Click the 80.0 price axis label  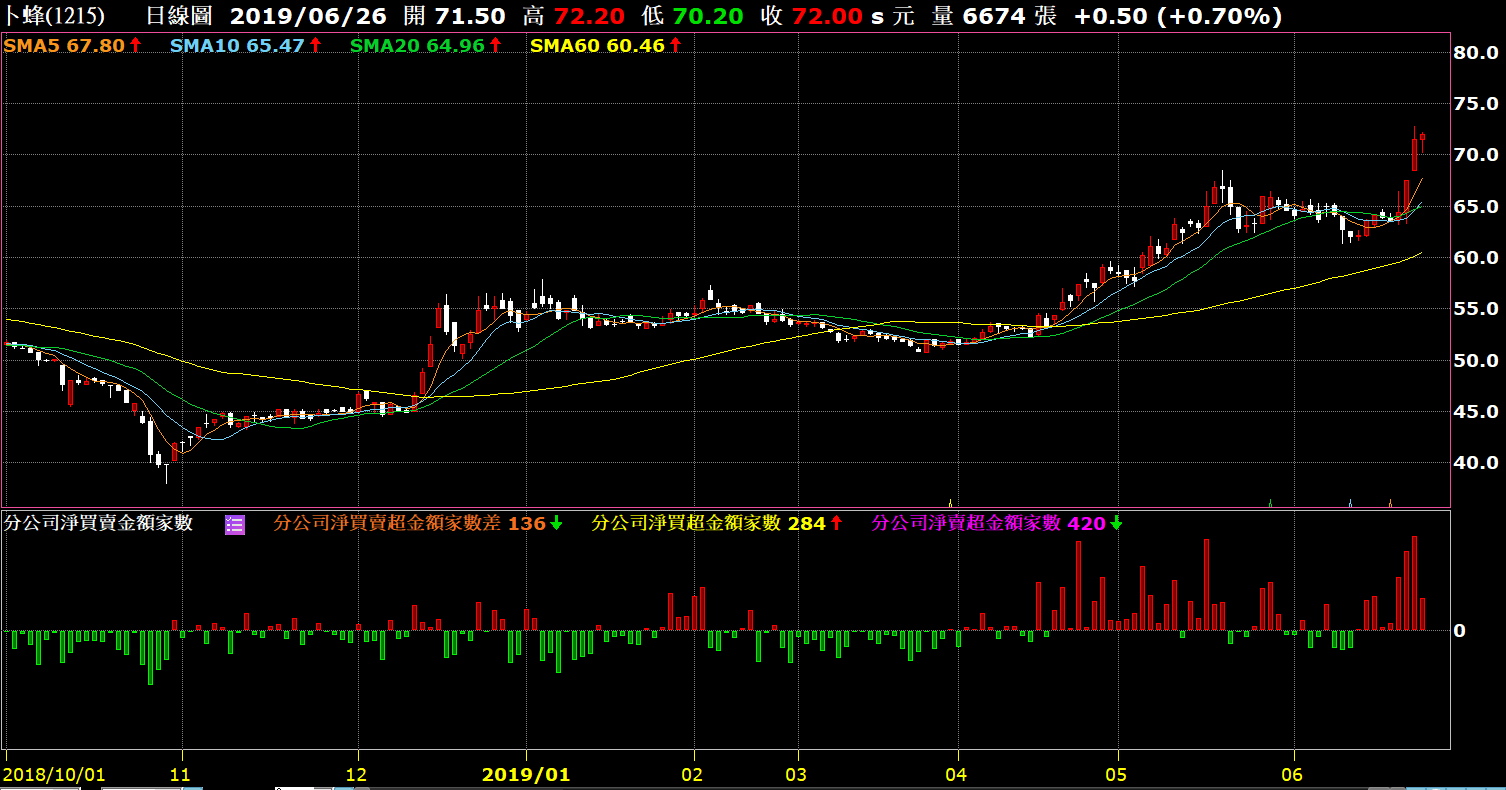tap(1476, 52)
